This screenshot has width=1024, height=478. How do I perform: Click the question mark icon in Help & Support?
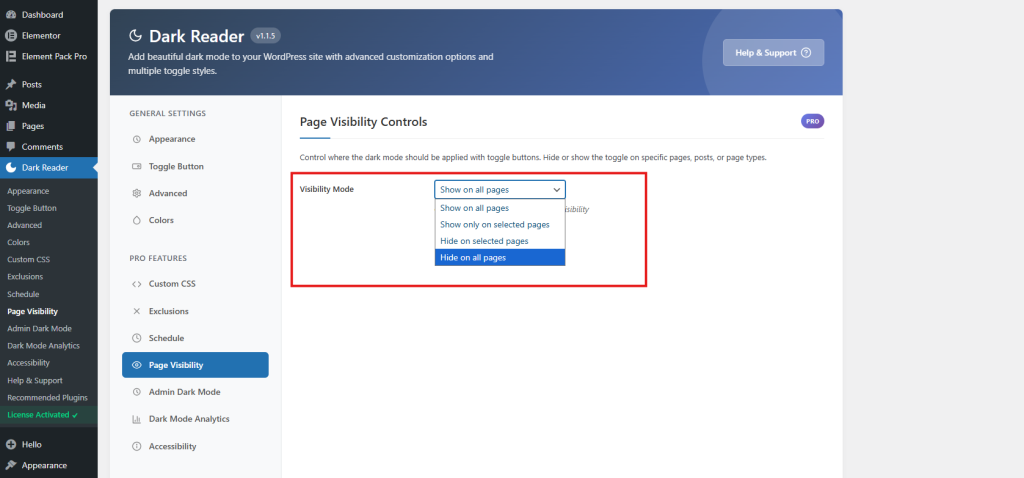pyautogui.click(x=806, y=53)
